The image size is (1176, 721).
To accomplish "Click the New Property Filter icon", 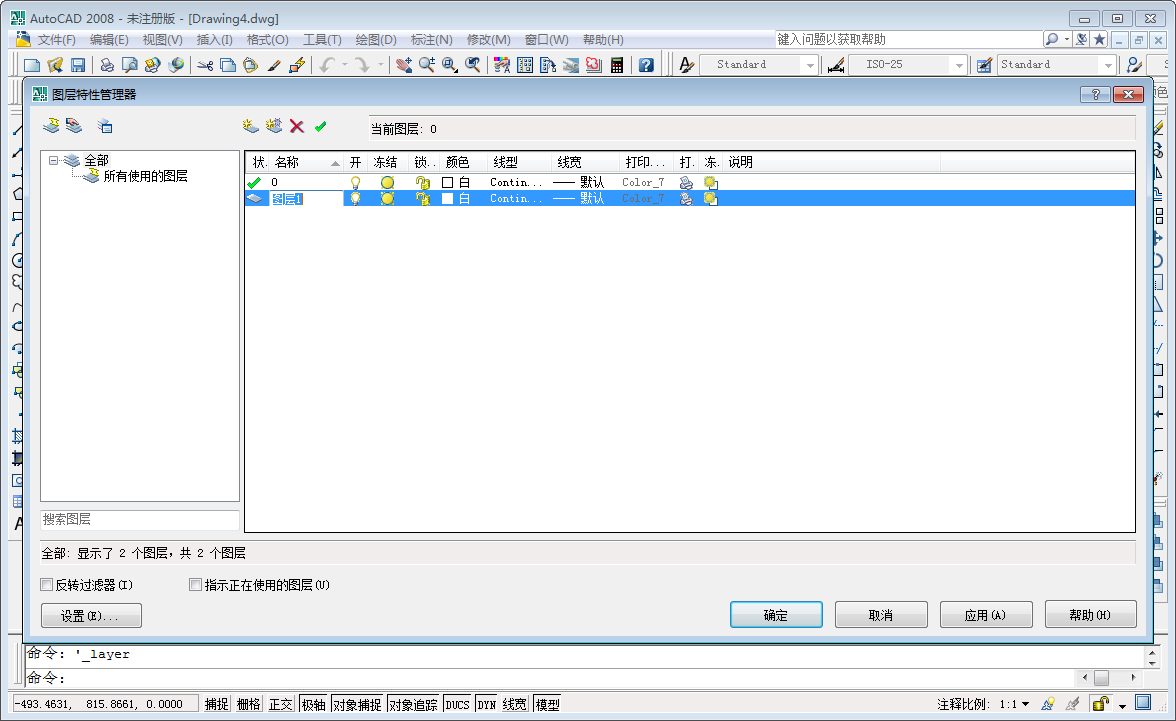I will 51,126.
